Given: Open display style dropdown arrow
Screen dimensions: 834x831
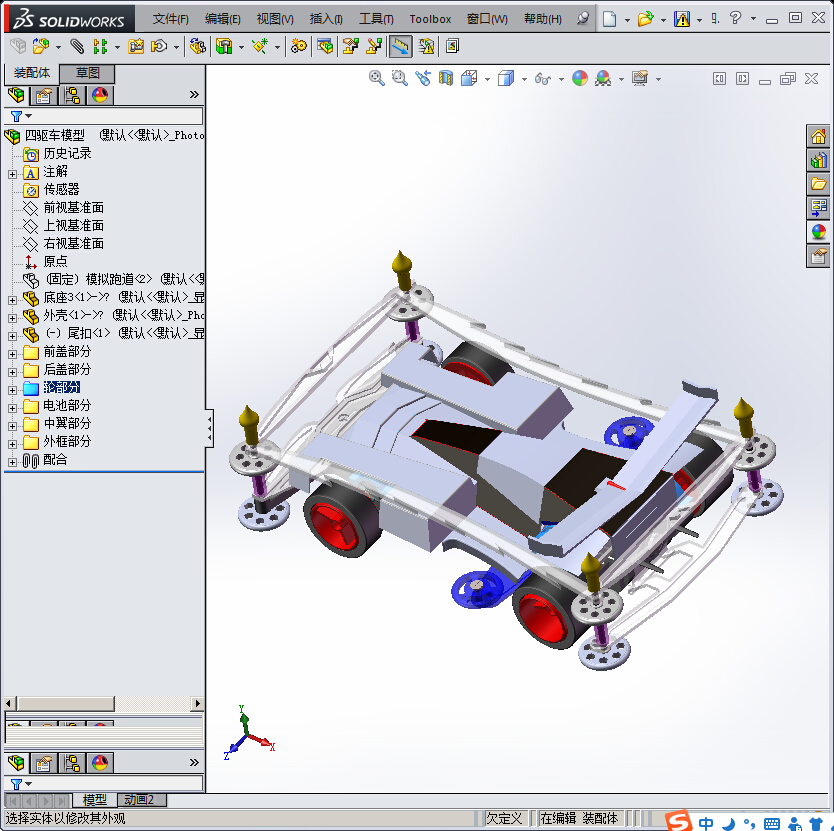Looking at the screenshot, I should (x=524, y=79).
